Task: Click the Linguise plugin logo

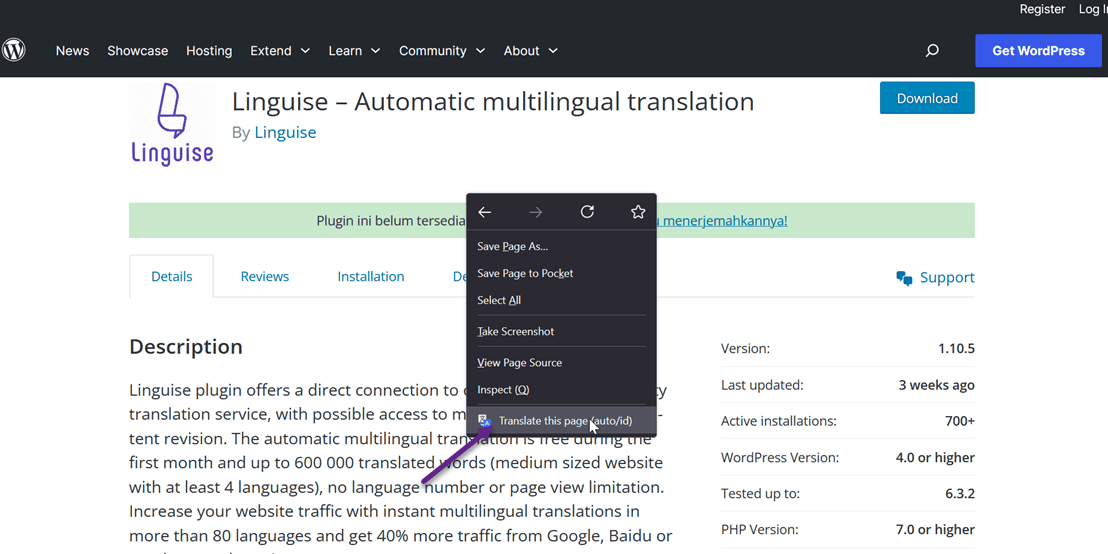Action: tap(172, 124)
